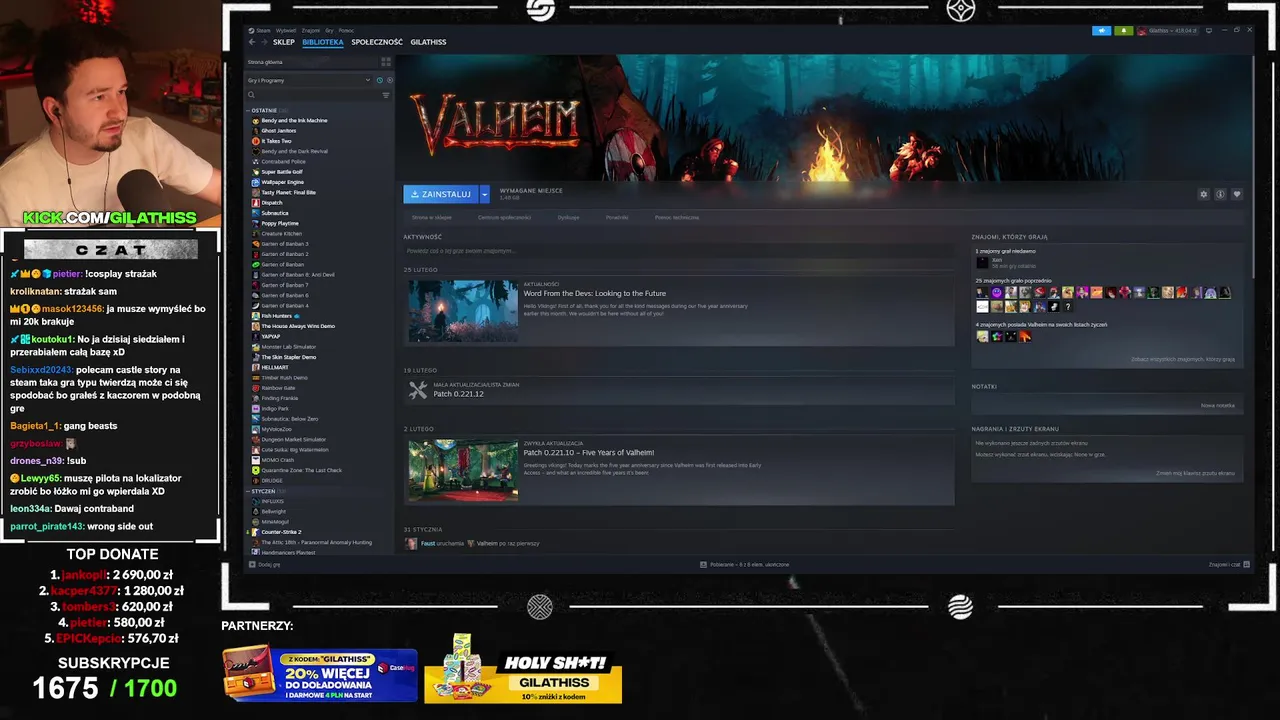Open the Patch 0.221.12 news entry

(x=680, y=391)
